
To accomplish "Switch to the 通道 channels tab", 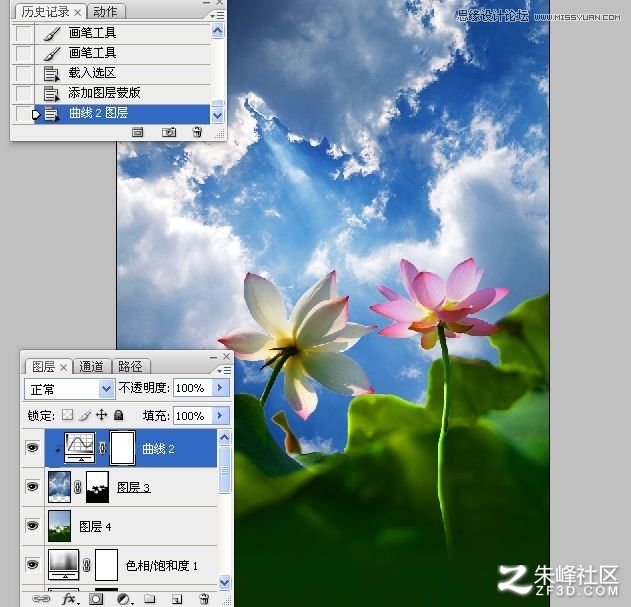I will (x=91, y=367).
